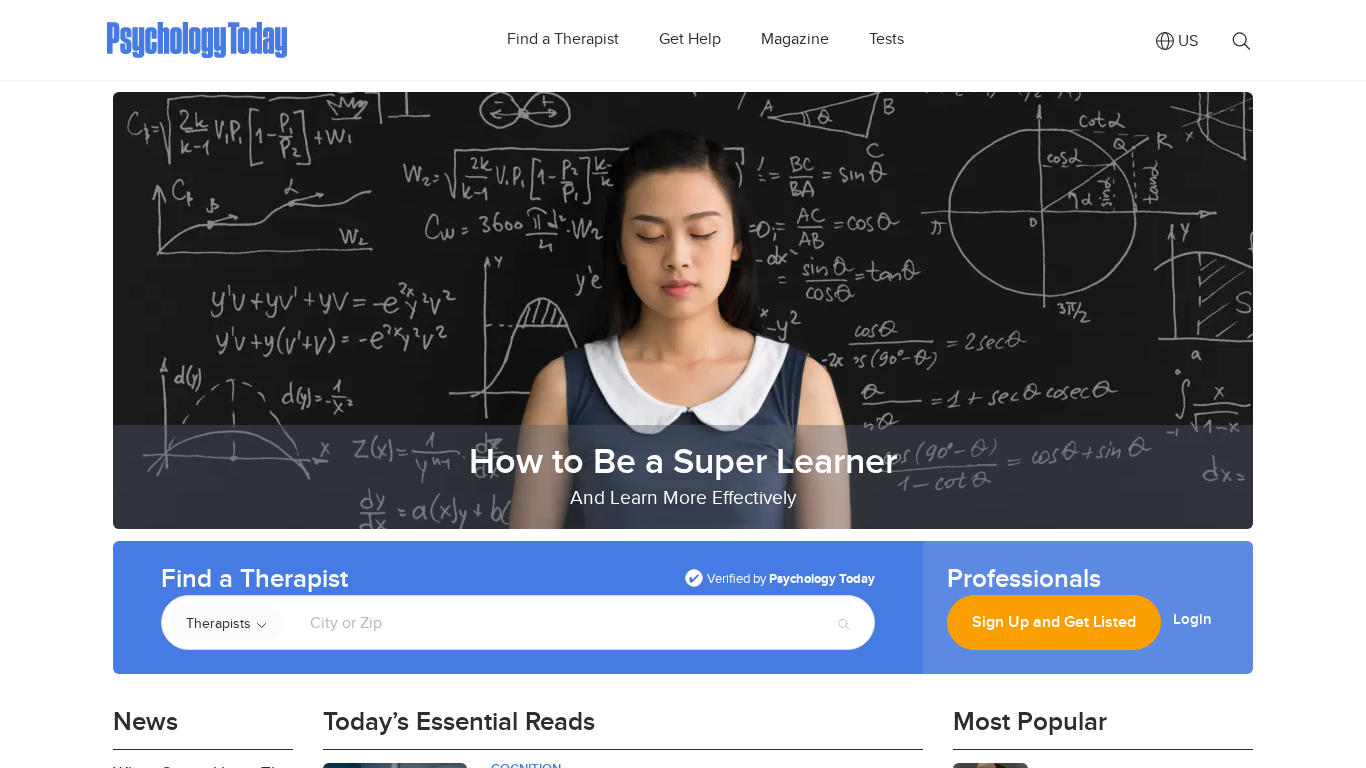Click the Cognition category label
Screen dimensions: 1366x768
click(526, 765)
